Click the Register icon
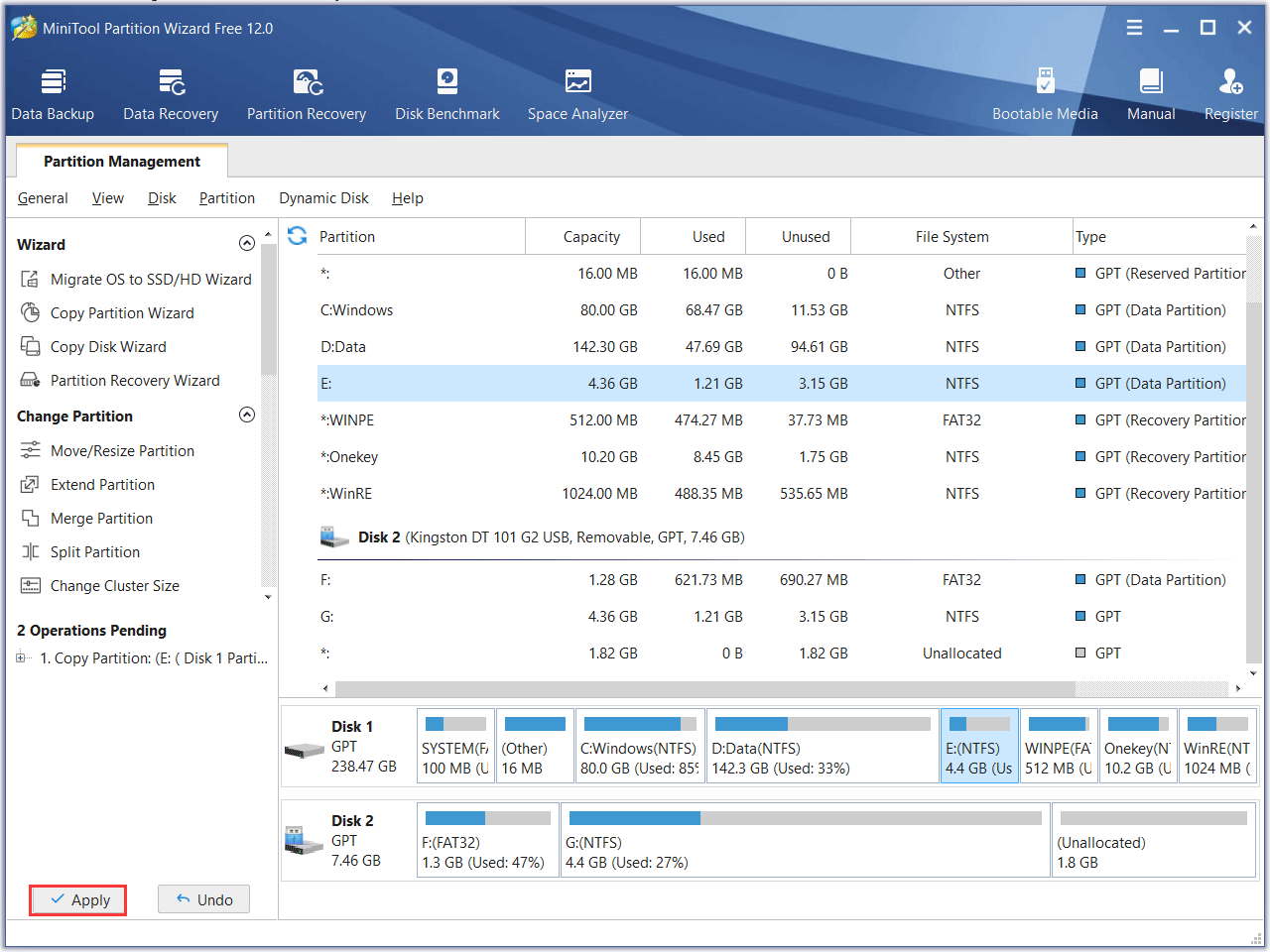 1230,81
